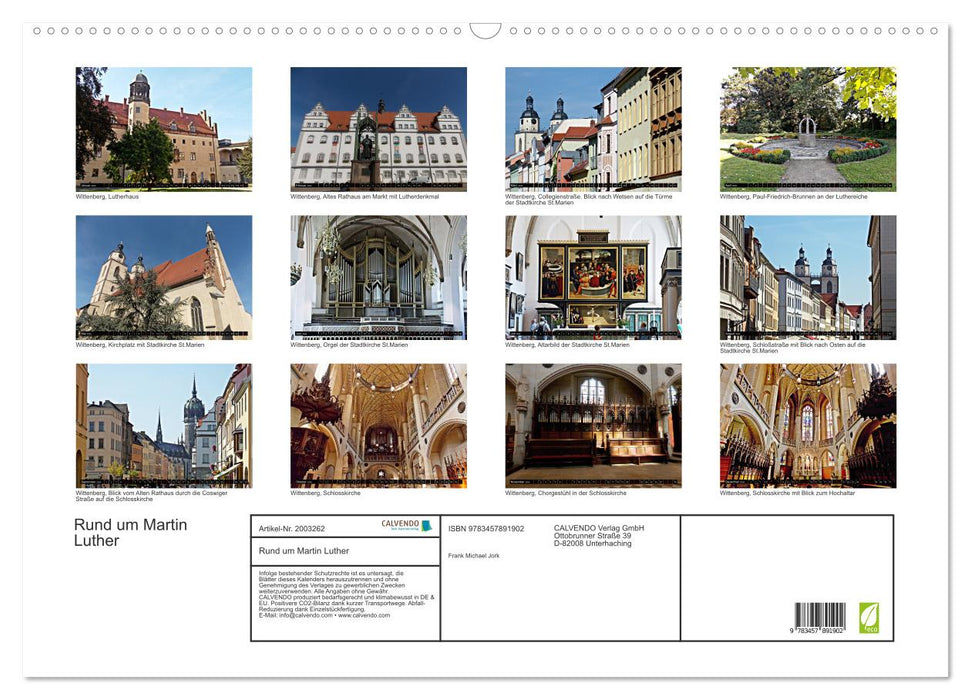Select the Paul-Friedrich-Brunnen garden photo

(x=805, y=128)
